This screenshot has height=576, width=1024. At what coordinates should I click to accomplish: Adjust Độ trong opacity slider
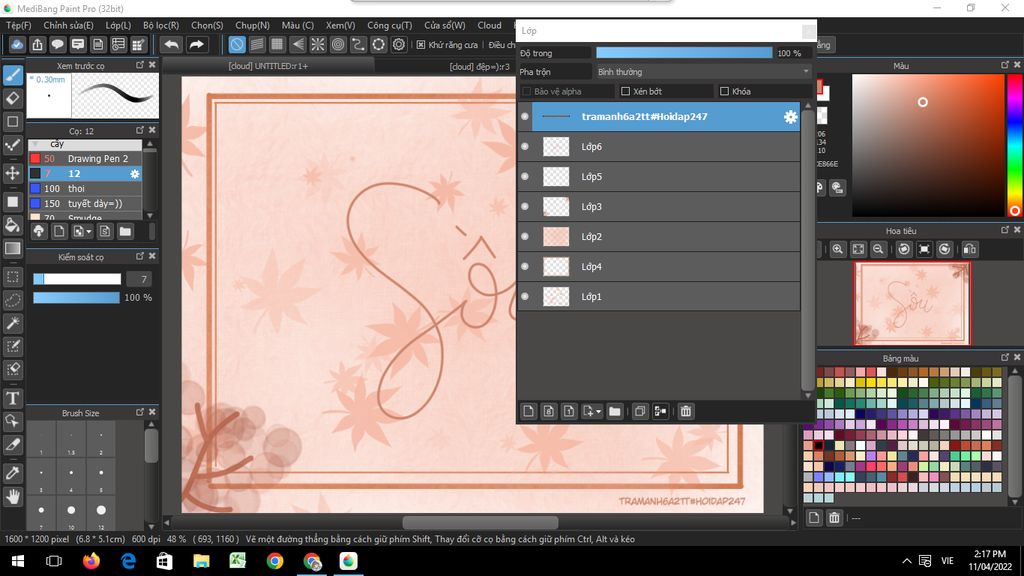(684, 53)
